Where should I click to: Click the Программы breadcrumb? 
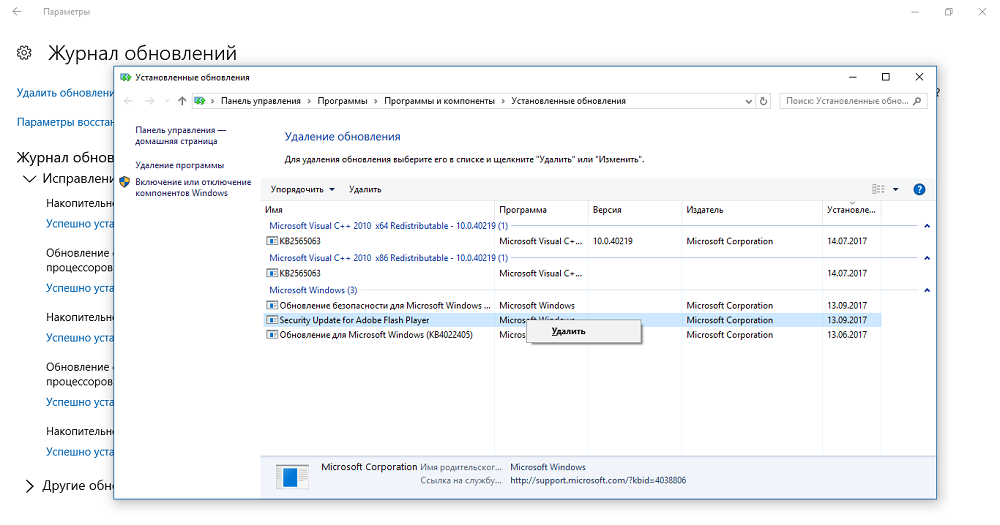(x=342, y=101)
